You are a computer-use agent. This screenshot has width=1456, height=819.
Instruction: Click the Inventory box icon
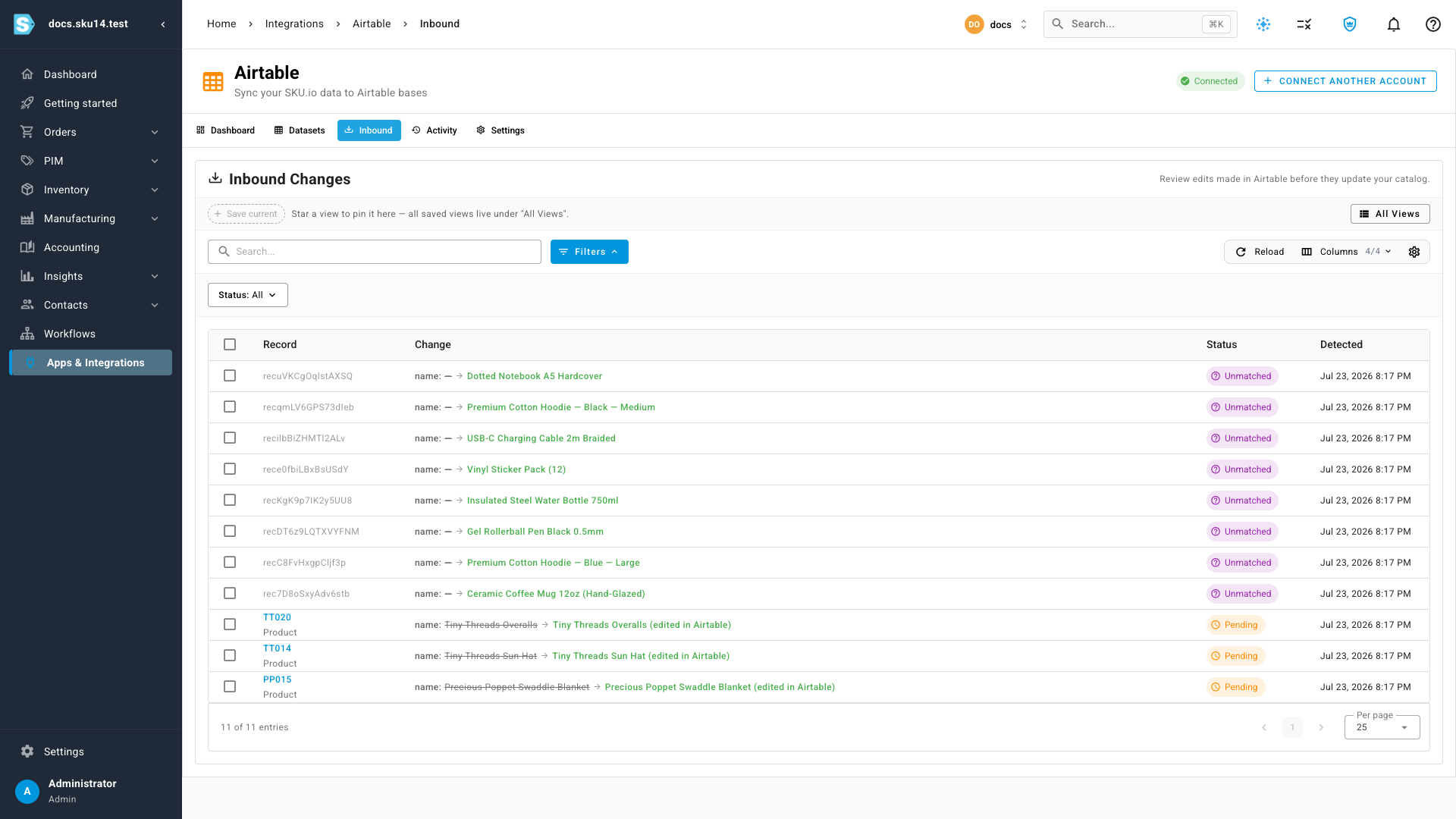27,190
